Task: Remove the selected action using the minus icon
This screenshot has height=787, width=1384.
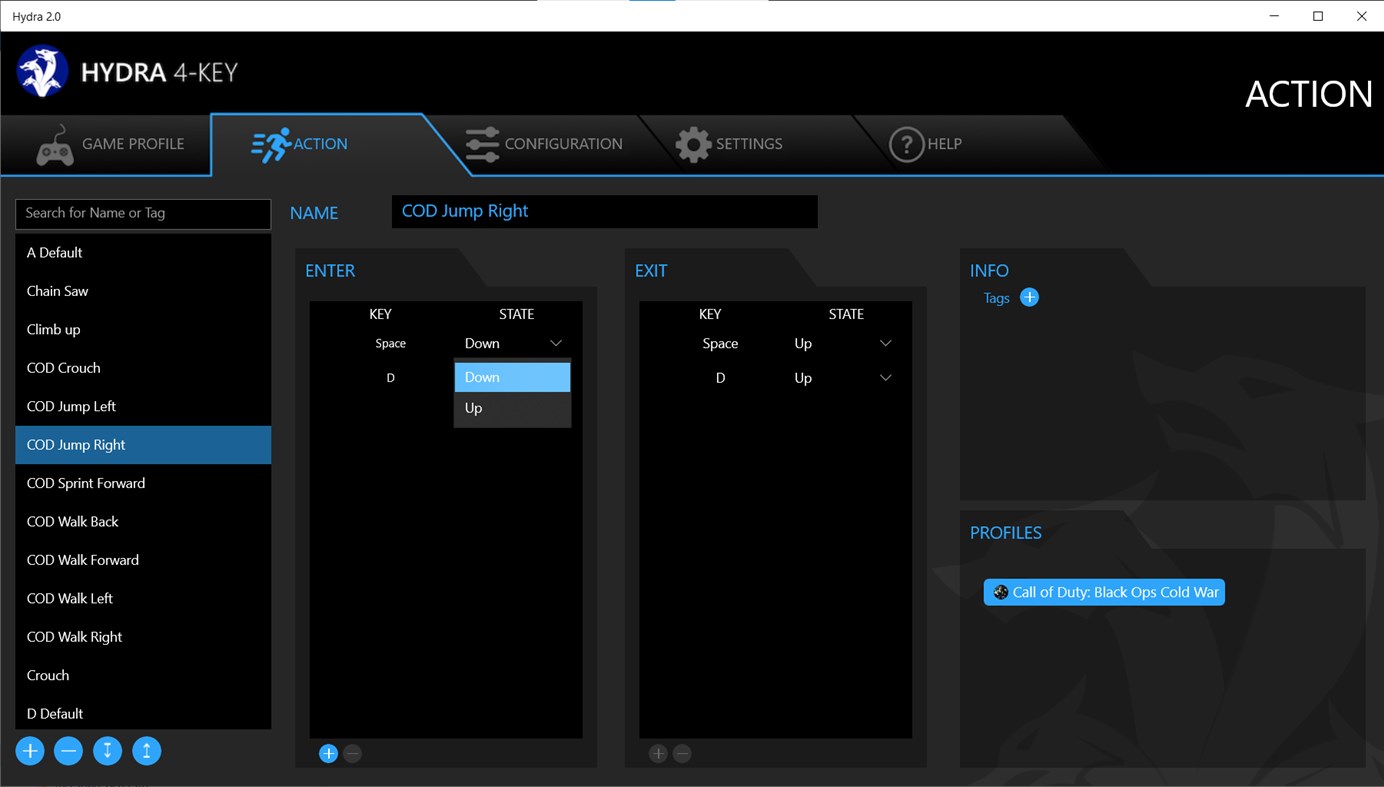Action: pyautogui.click(x=68, y=750)
